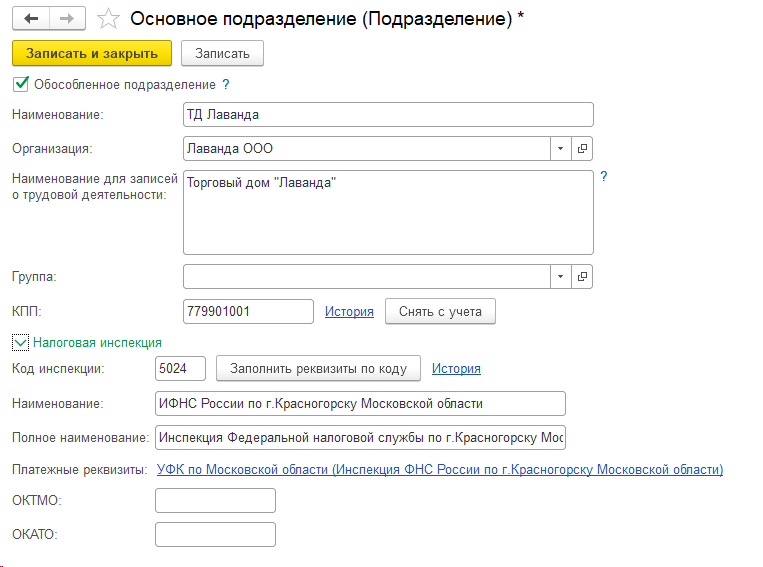The height and width of the screenshot is (567, 763).
Task: Open the Группа record with open icon
Action: pos(582,276)
